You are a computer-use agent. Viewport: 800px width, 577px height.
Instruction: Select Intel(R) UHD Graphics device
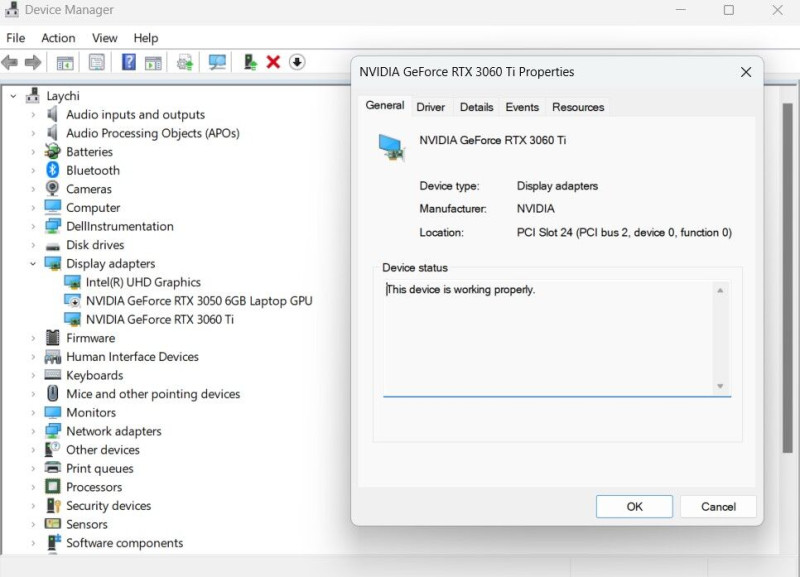pyautogui.click(x=143, y=282)
